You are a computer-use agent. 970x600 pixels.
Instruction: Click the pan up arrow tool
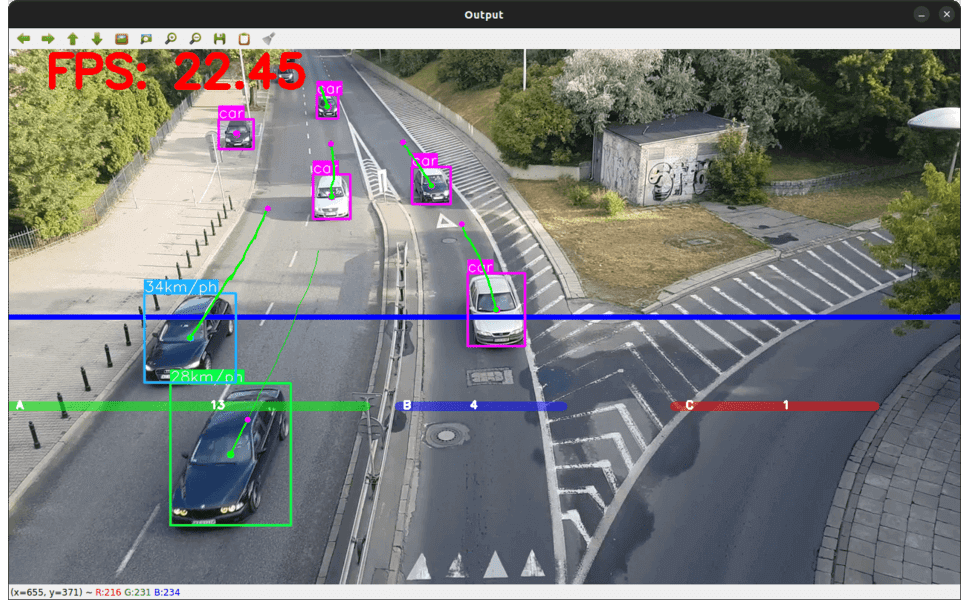(72, 38)
